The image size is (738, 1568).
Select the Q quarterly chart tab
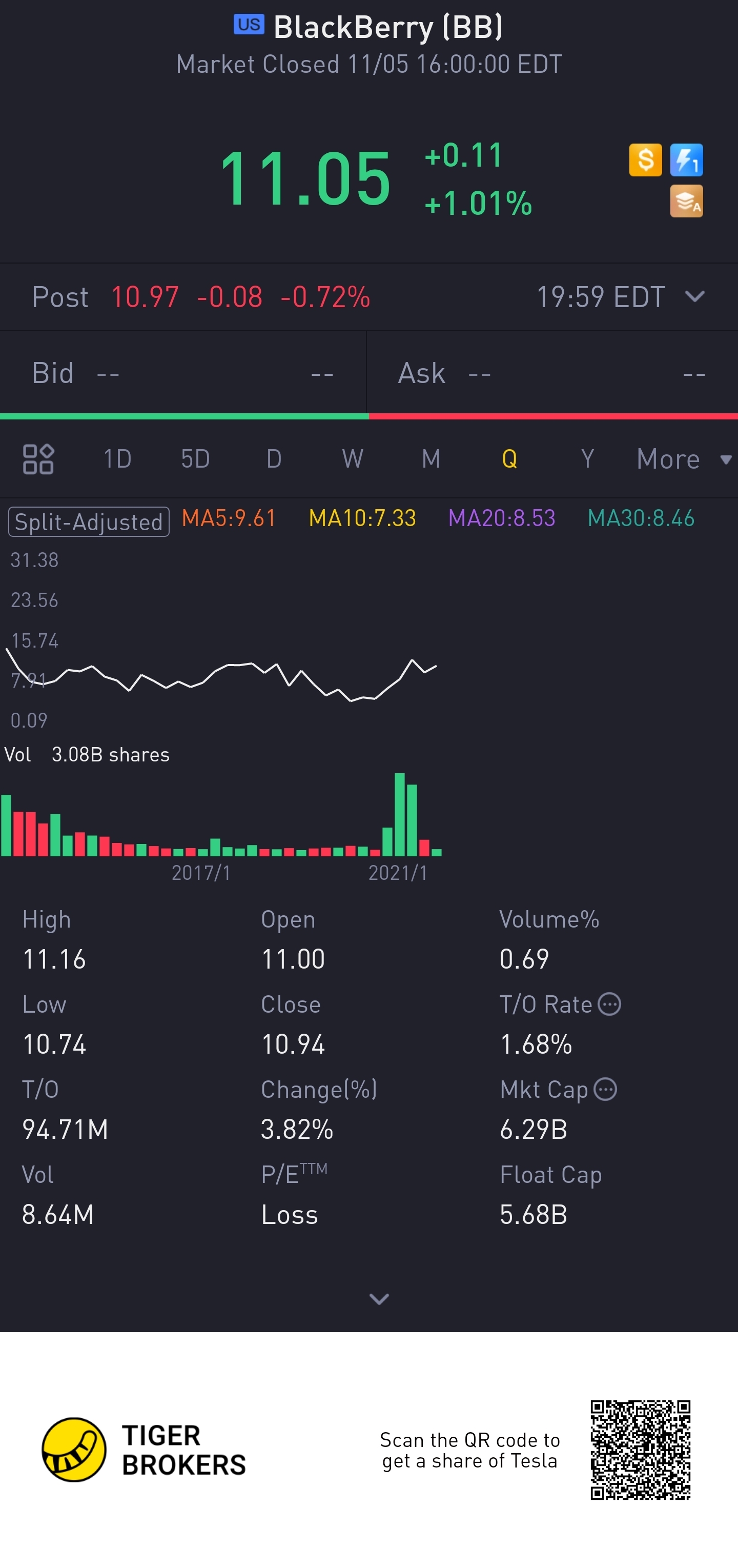[509, 459]
